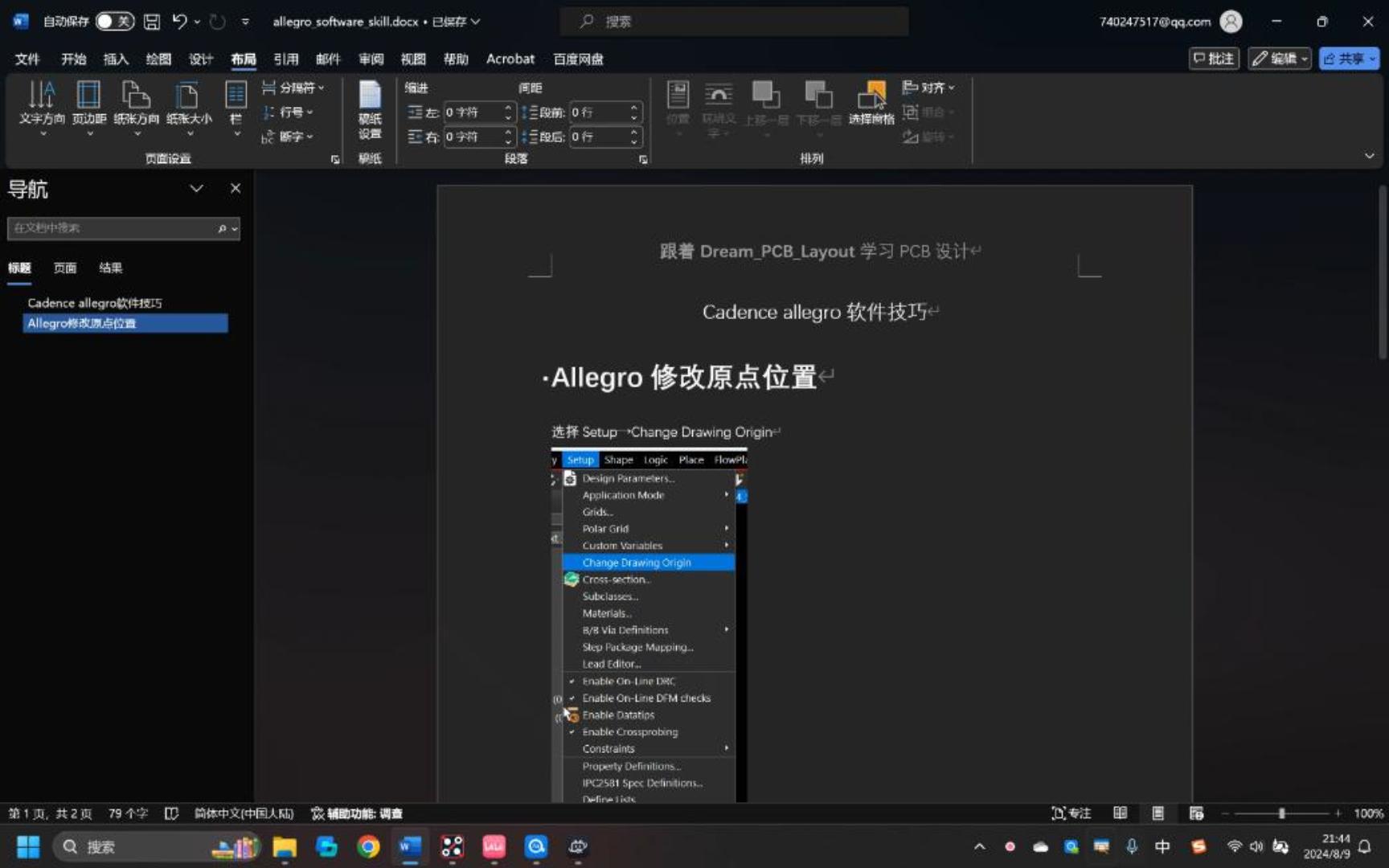Click the navigation document search field

(x=111, y=228)
